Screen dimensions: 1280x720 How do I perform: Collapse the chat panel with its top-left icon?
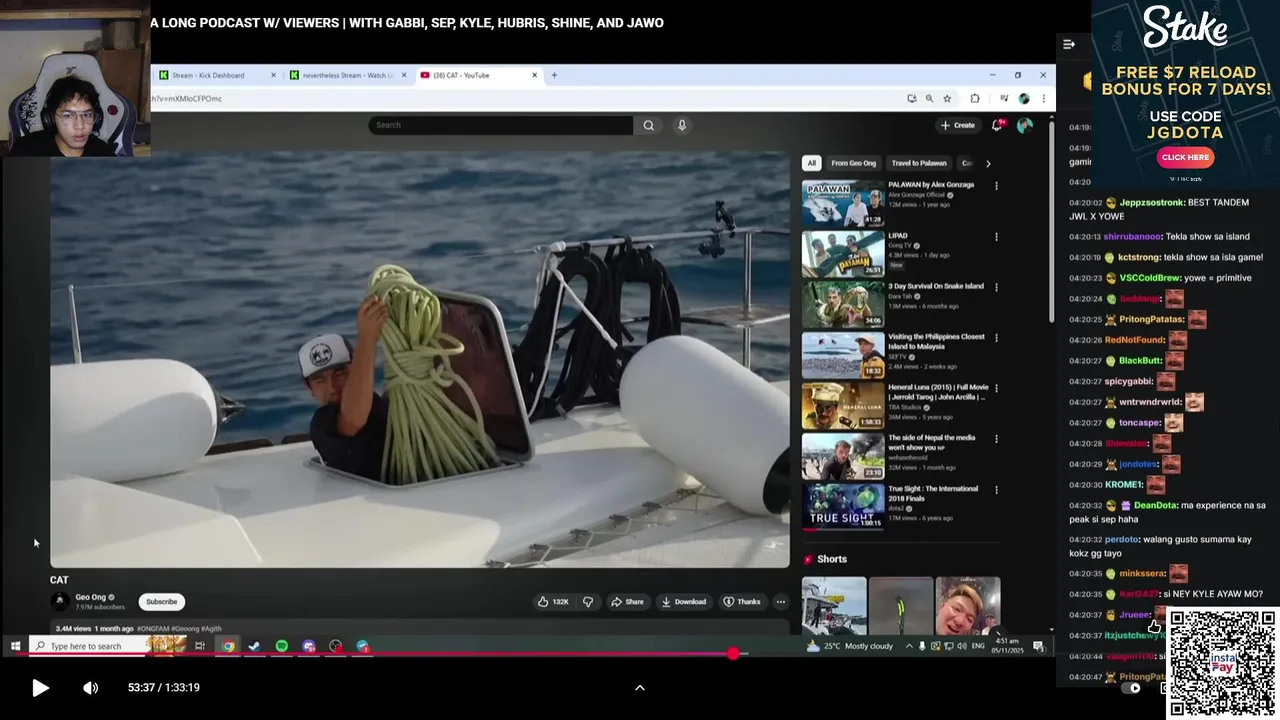click(x=1069, y=44)
